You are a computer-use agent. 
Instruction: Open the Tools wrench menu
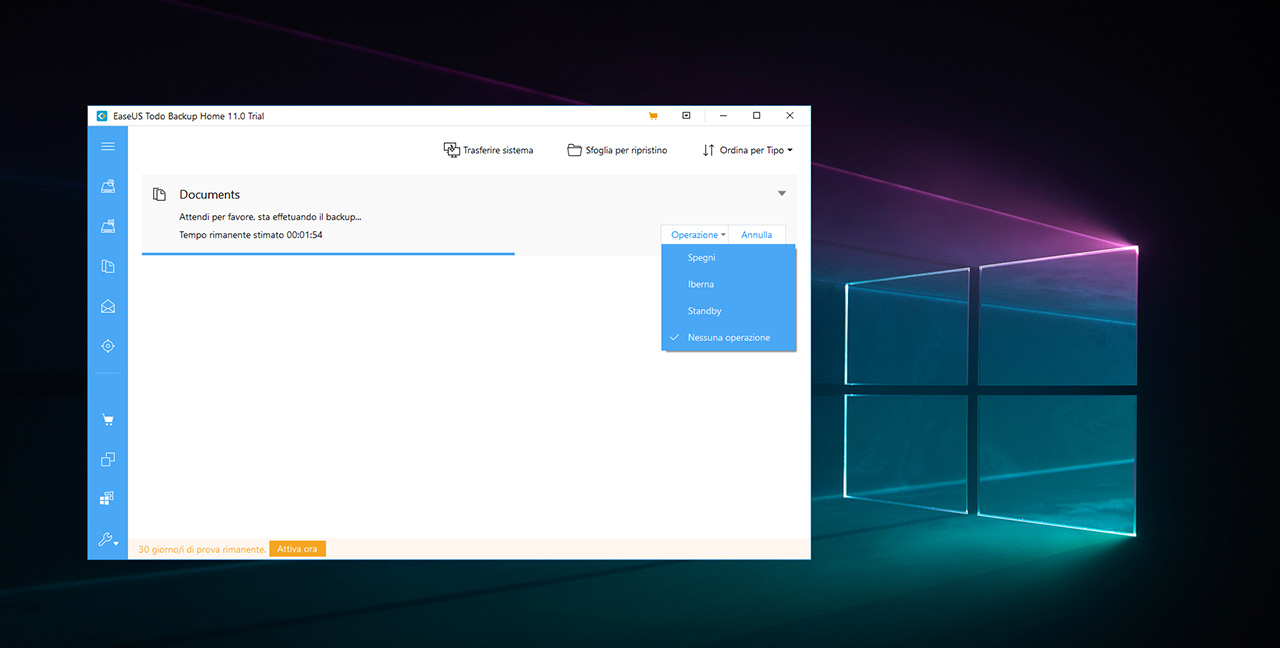[108, 540]
